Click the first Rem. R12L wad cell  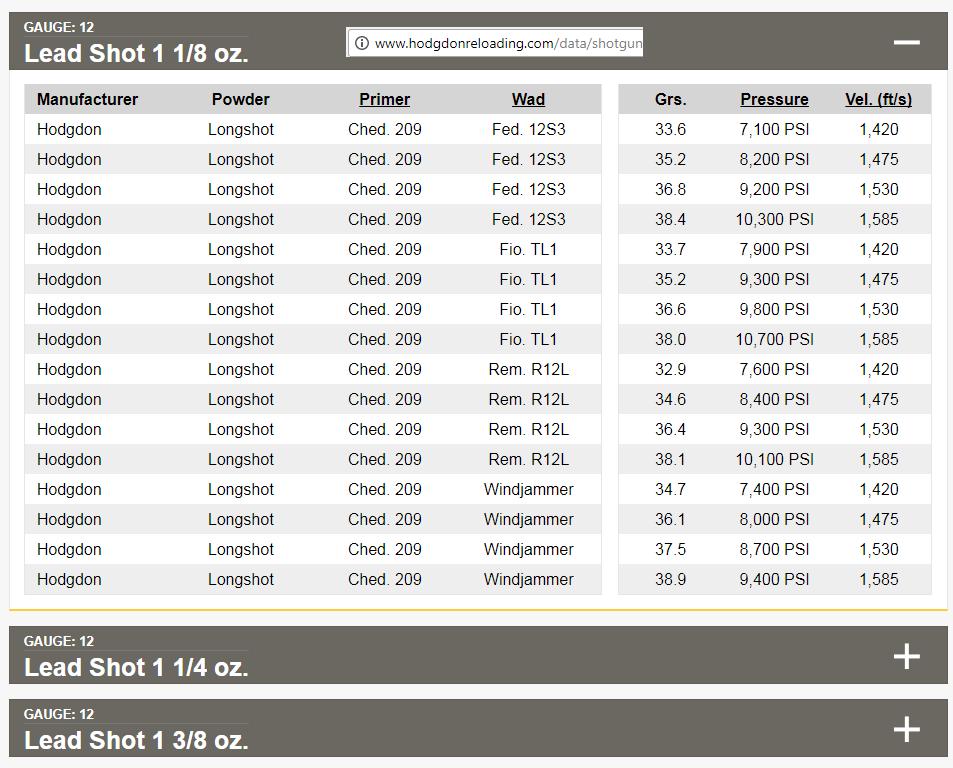(x=528, y=369)
